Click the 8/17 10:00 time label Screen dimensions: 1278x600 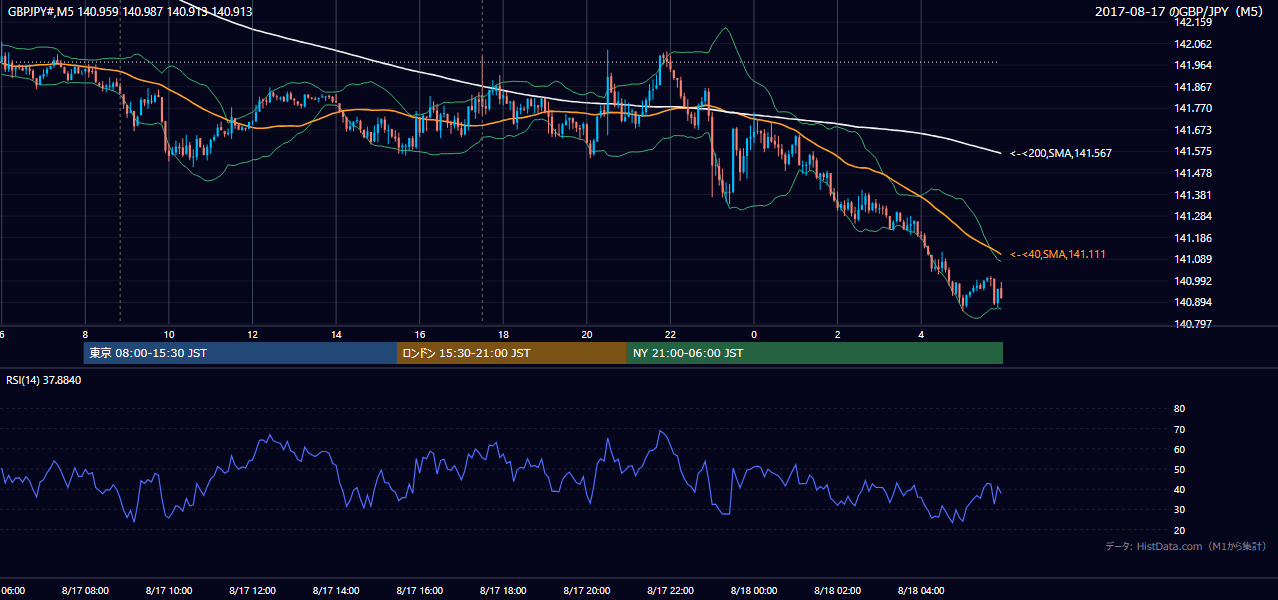pyautogui.click(x=169, y=591)
